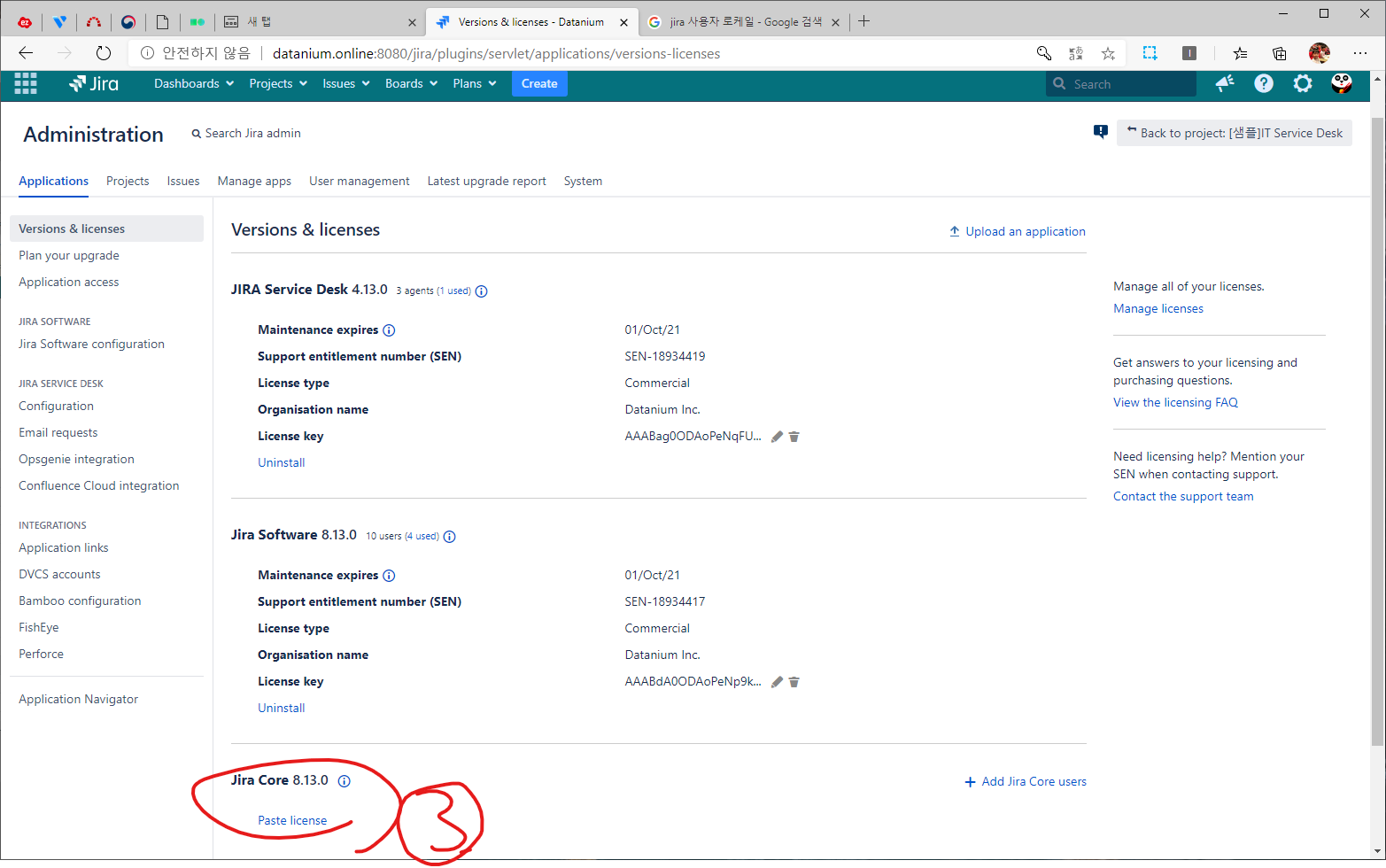Refresh the browser page
Screen dimensions: 1386x868
pyautogui.click(x=104, y=53)
